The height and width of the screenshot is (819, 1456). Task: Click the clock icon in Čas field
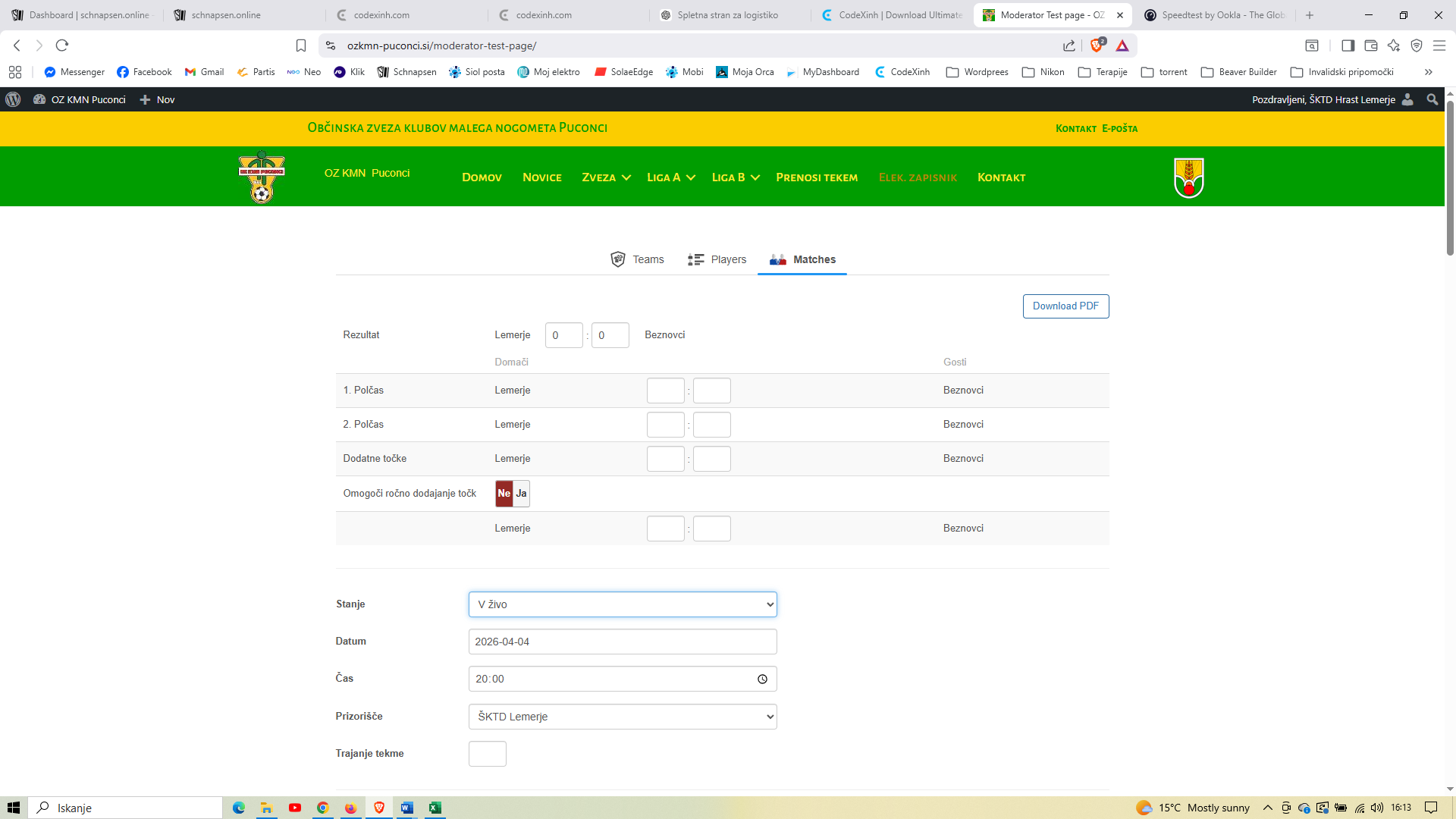pos(762,679)
